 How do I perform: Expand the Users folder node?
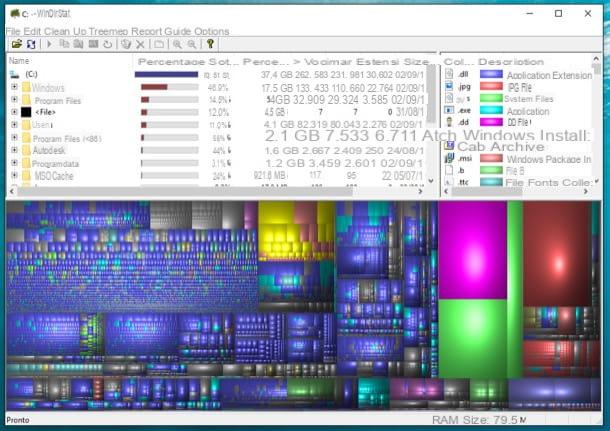point(14,125)
